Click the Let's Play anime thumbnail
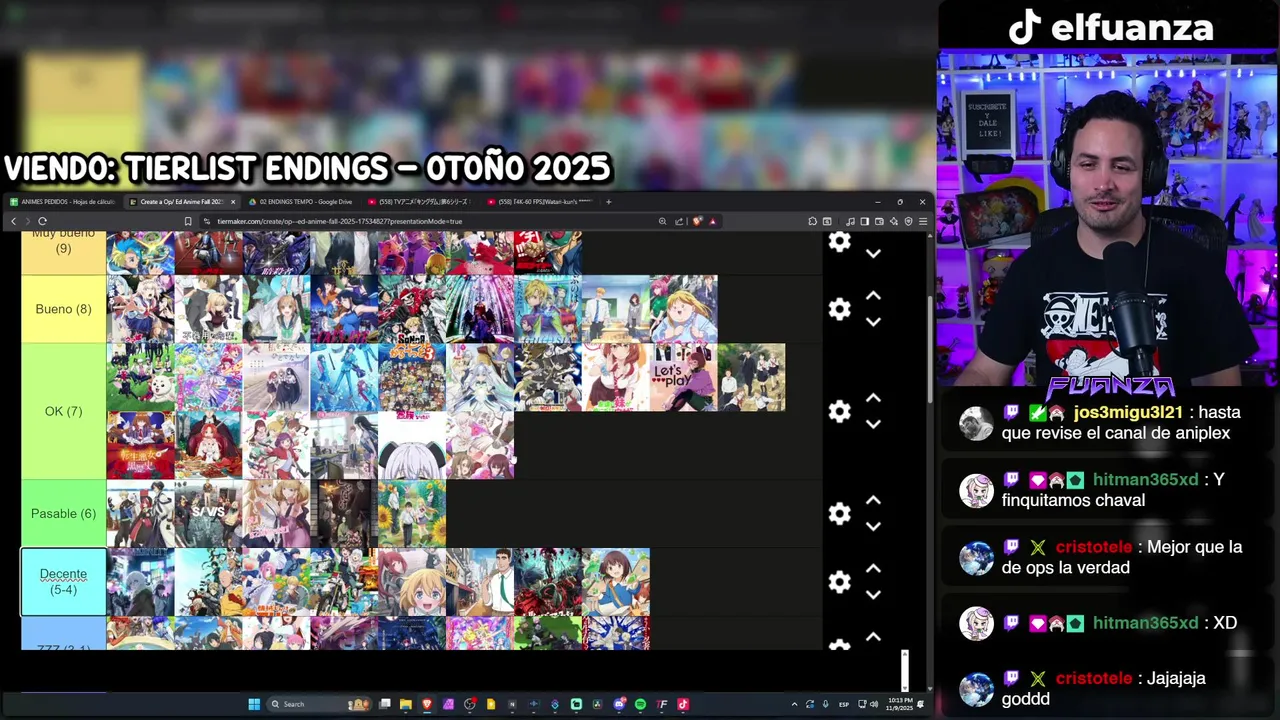Screen dimensions: 1280x720 click(683, 377)
